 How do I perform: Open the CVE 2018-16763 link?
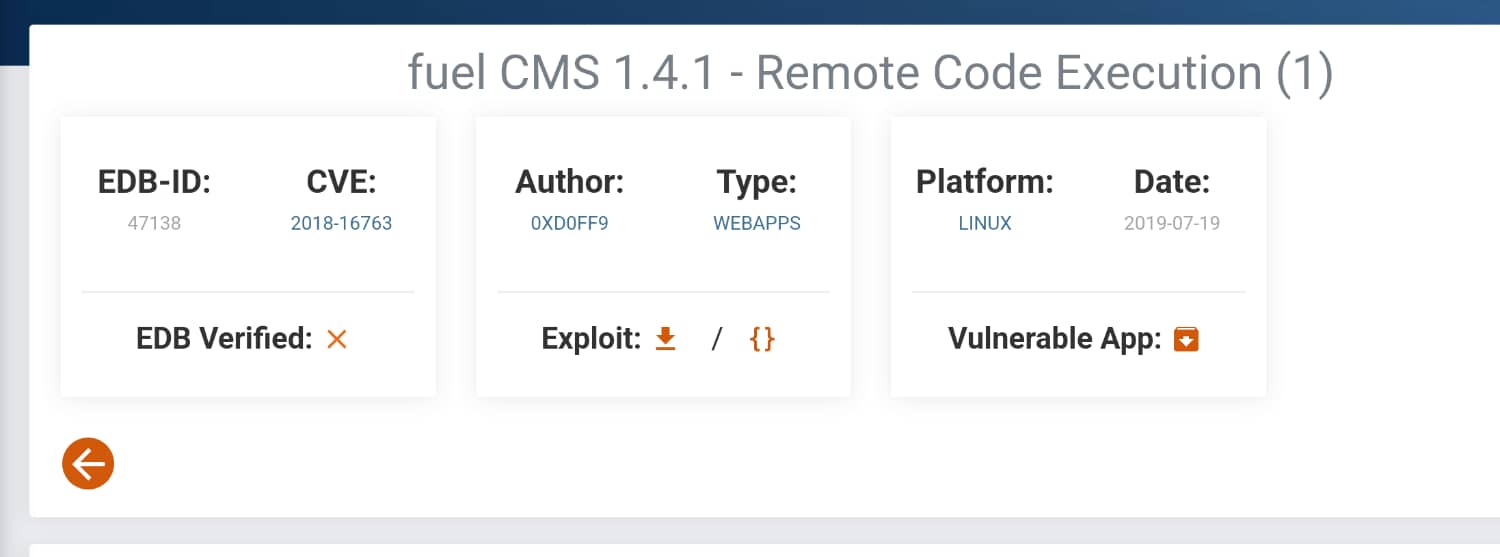coord(341,223)
